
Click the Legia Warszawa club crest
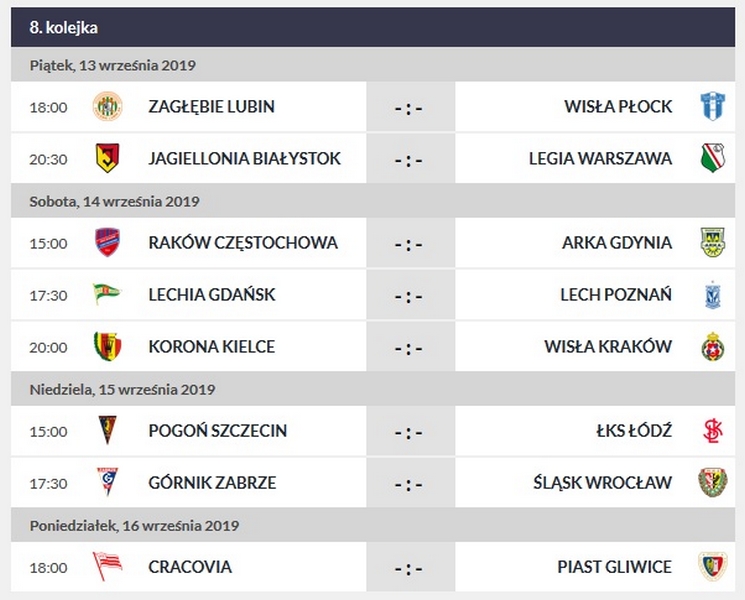pos(711,158)
